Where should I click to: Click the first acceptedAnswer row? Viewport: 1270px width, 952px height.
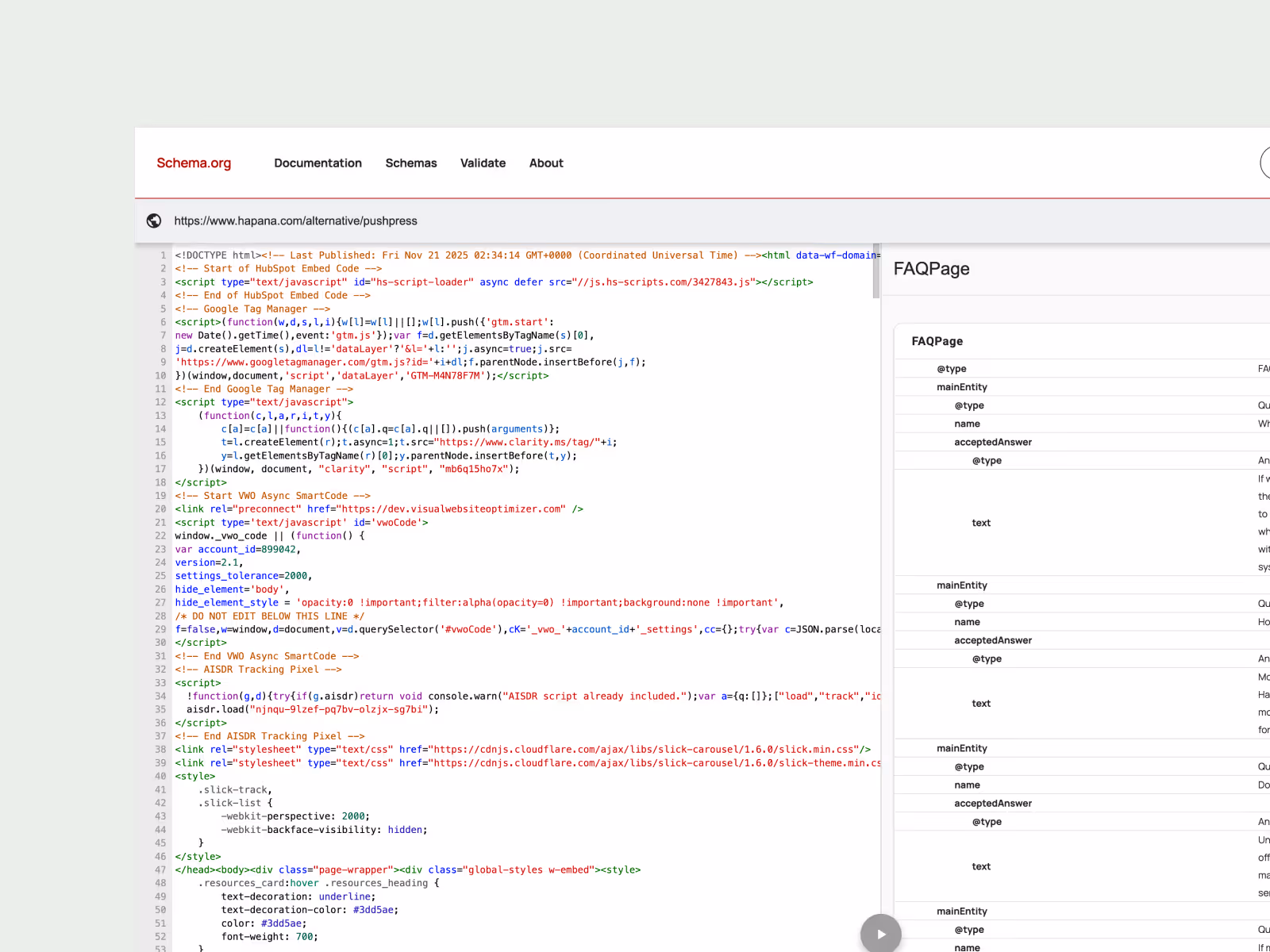(x=1083, y=442)
